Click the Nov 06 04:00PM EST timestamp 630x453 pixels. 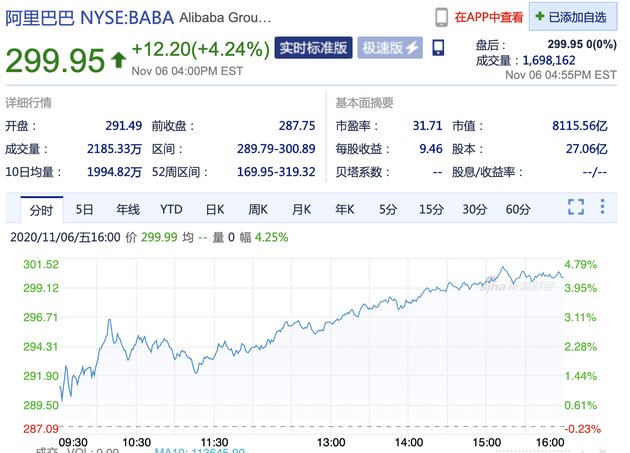point(187,71)
